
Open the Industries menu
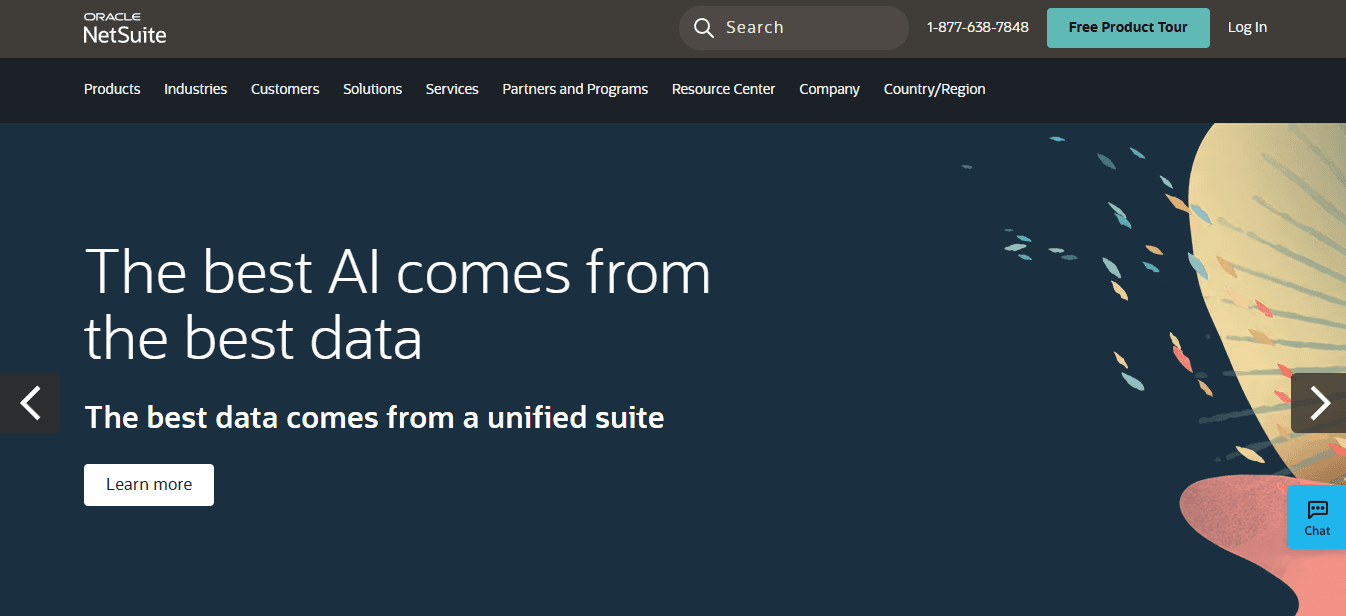point(195,89)
